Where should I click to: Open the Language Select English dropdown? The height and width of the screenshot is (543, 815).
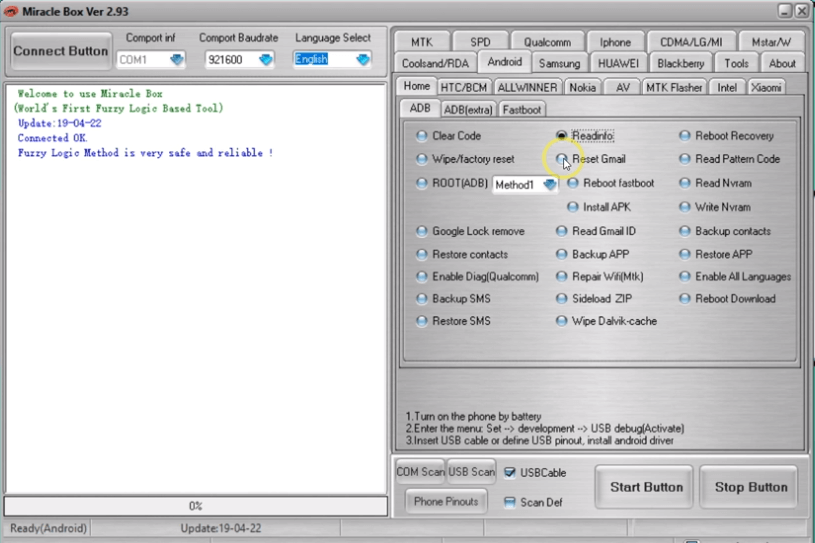(332, 59)
